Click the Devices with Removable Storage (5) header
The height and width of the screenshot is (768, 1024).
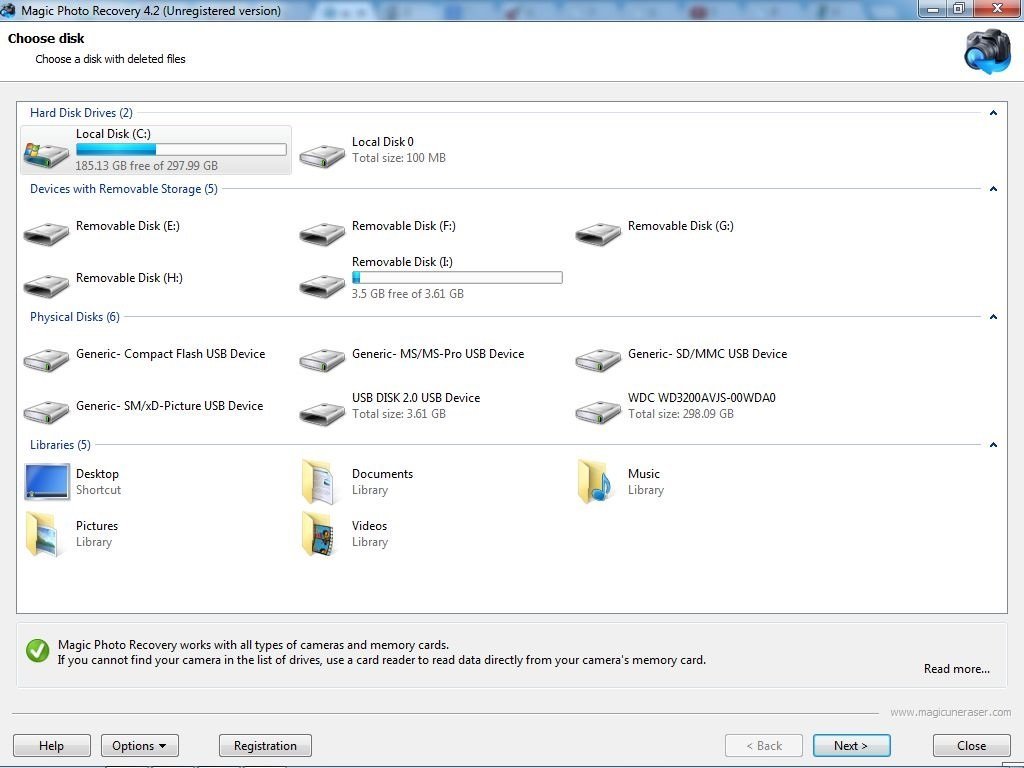124,189
